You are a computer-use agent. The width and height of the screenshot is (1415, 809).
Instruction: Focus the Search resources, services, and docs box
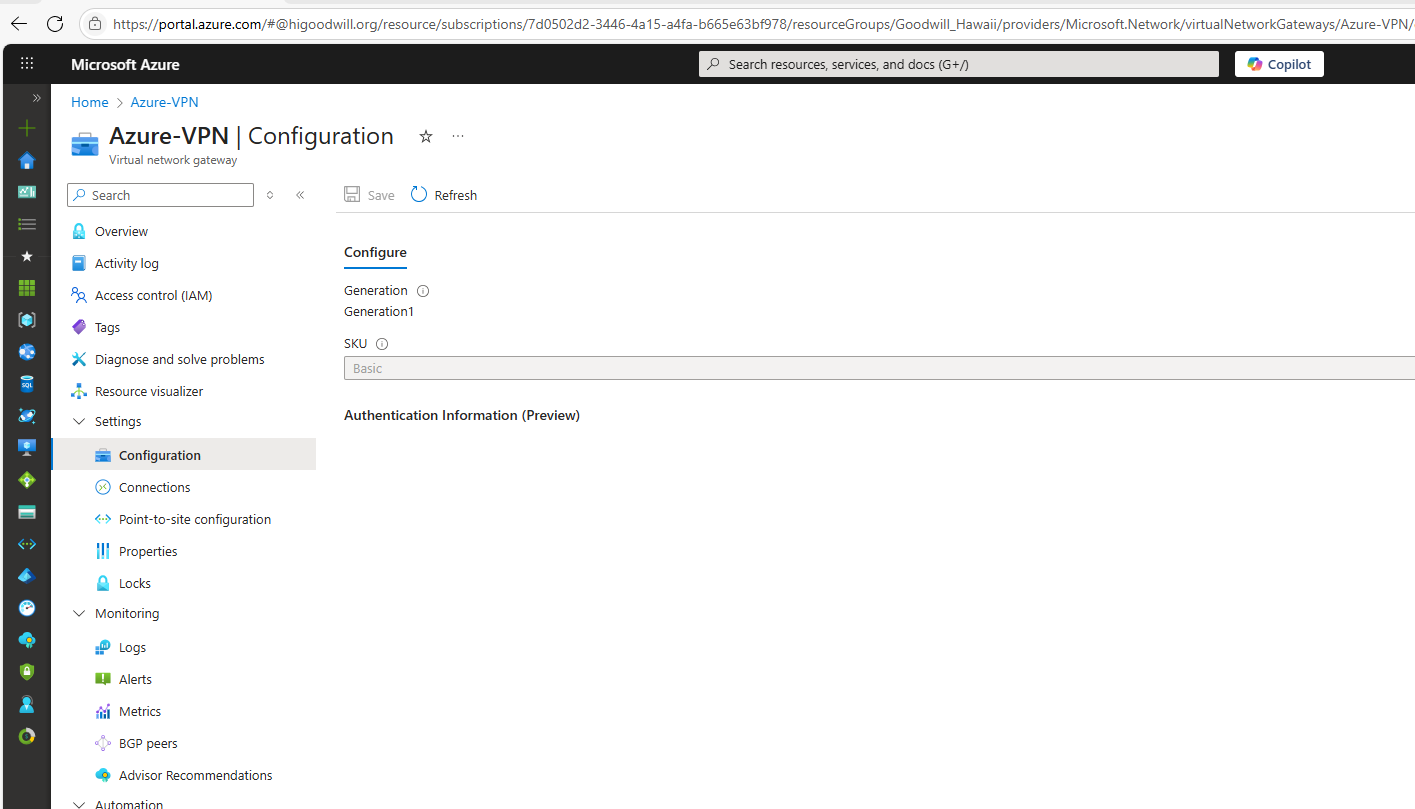coord(959,64)
